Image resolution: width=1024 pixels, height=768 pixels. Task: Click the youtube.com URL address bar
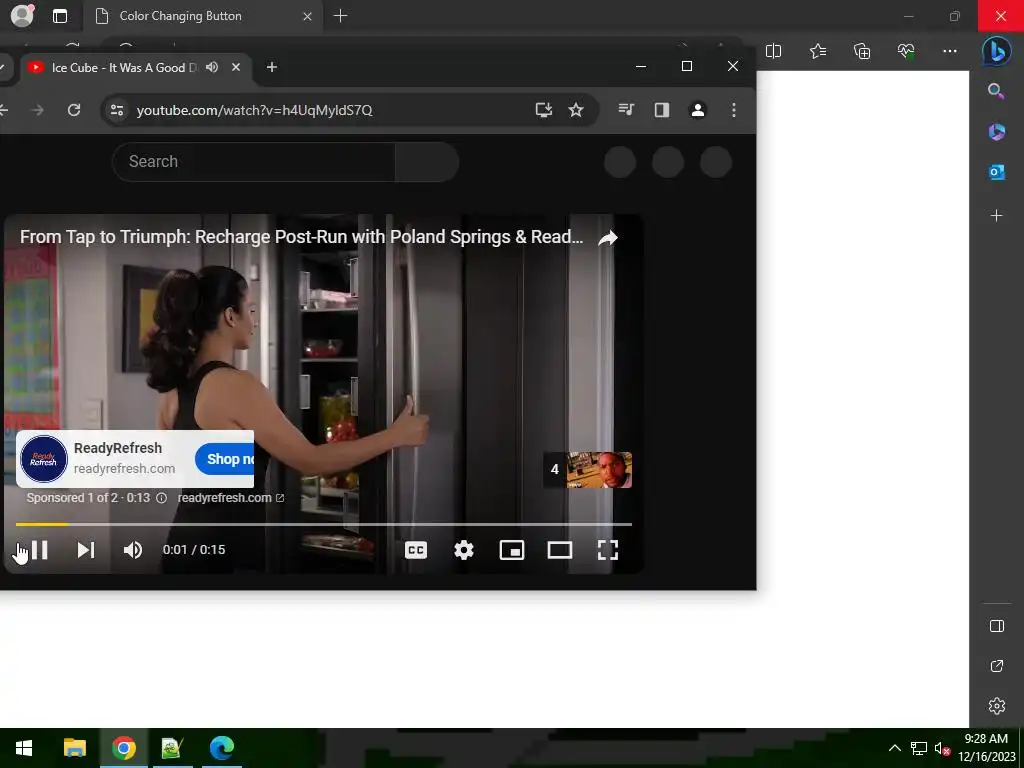[255, 110]
